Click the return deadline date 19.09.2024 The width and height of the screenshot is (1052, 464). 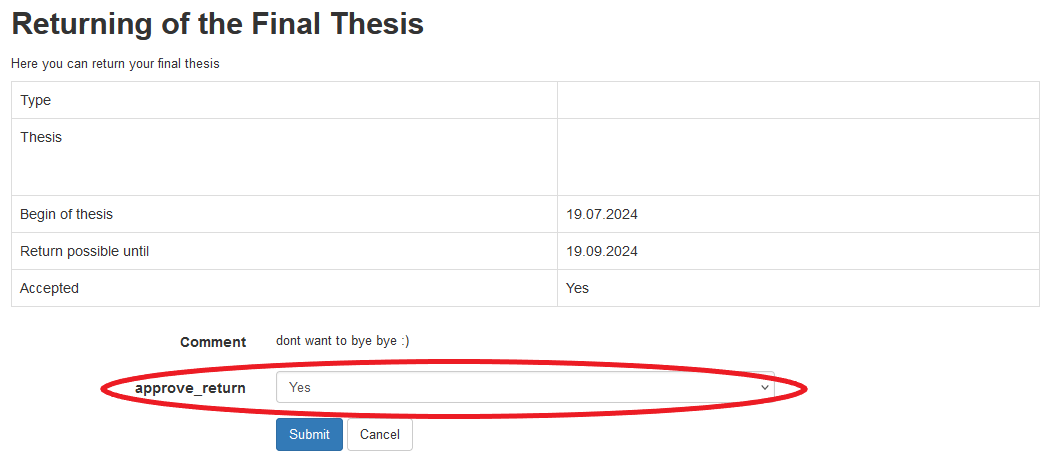pos(602,251)
